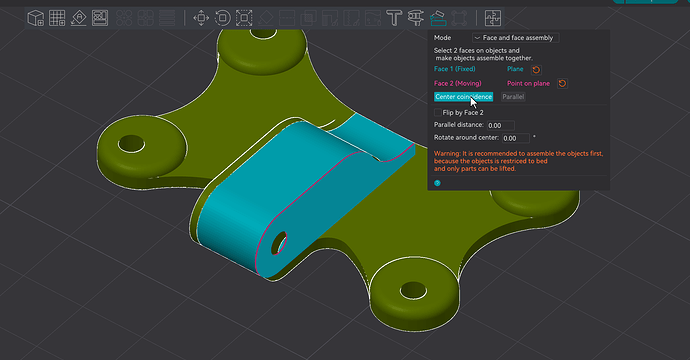The width and height of the screenshot is (690, 360).
Task: Click the Add plate grid icon
Action: point(57,18)
